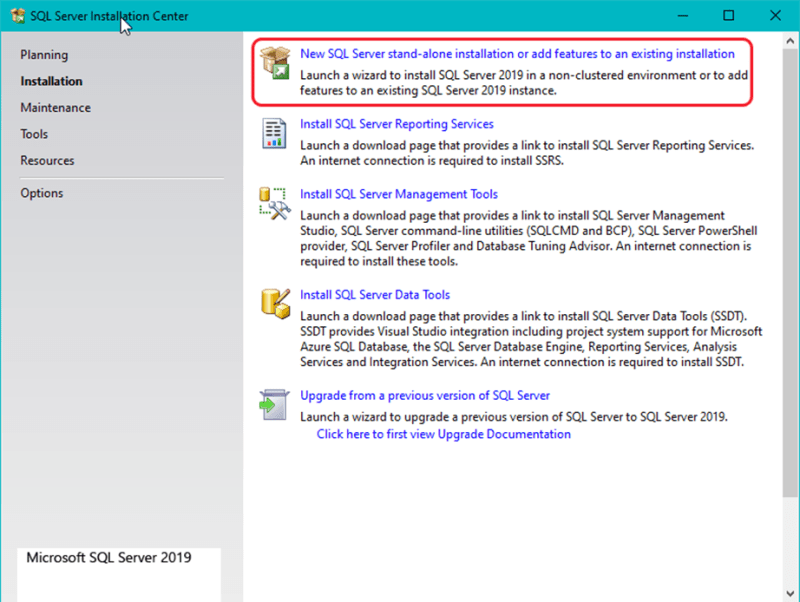This screenshot has height=602, width=800.
Task: Click the SQL Server Installation Center title bar icon
Action: (x=18, y=16)
